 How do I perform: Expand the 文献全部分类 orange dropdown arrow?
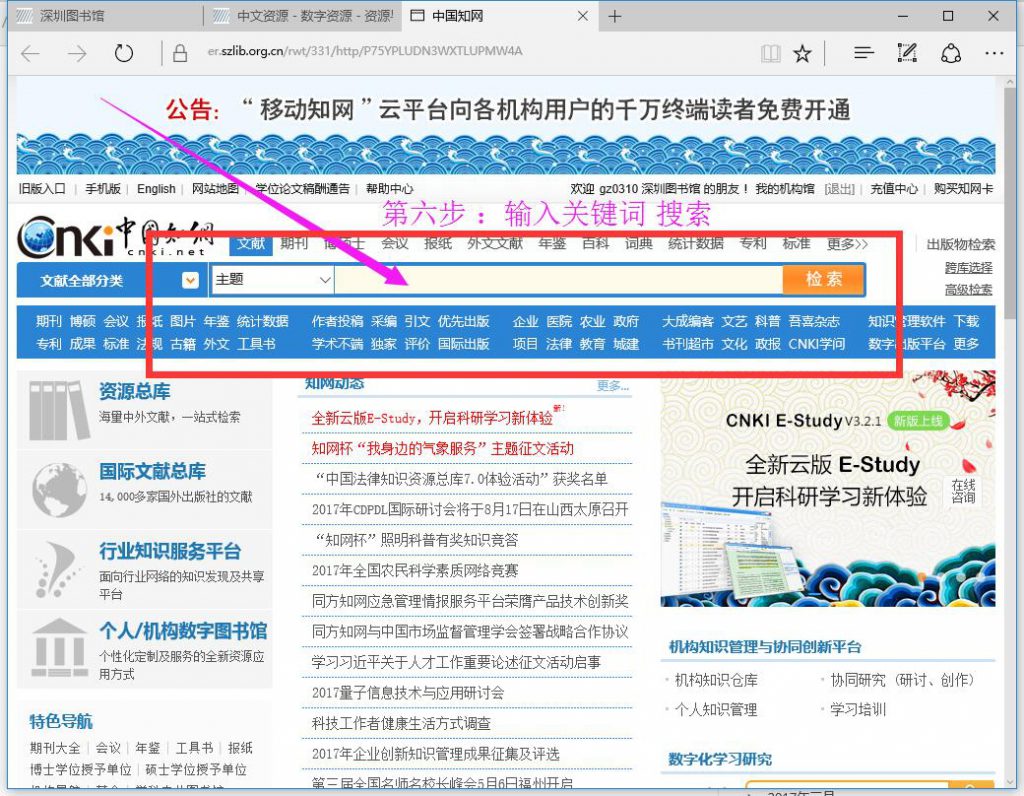click(190, 281)
